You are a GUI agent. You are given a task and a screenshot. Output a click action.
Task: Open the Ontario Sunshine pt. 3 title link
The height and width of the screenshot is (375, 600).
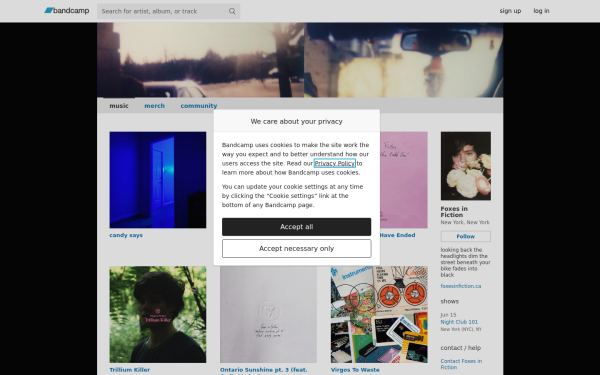pyautogui.click(x=263, y=370)
